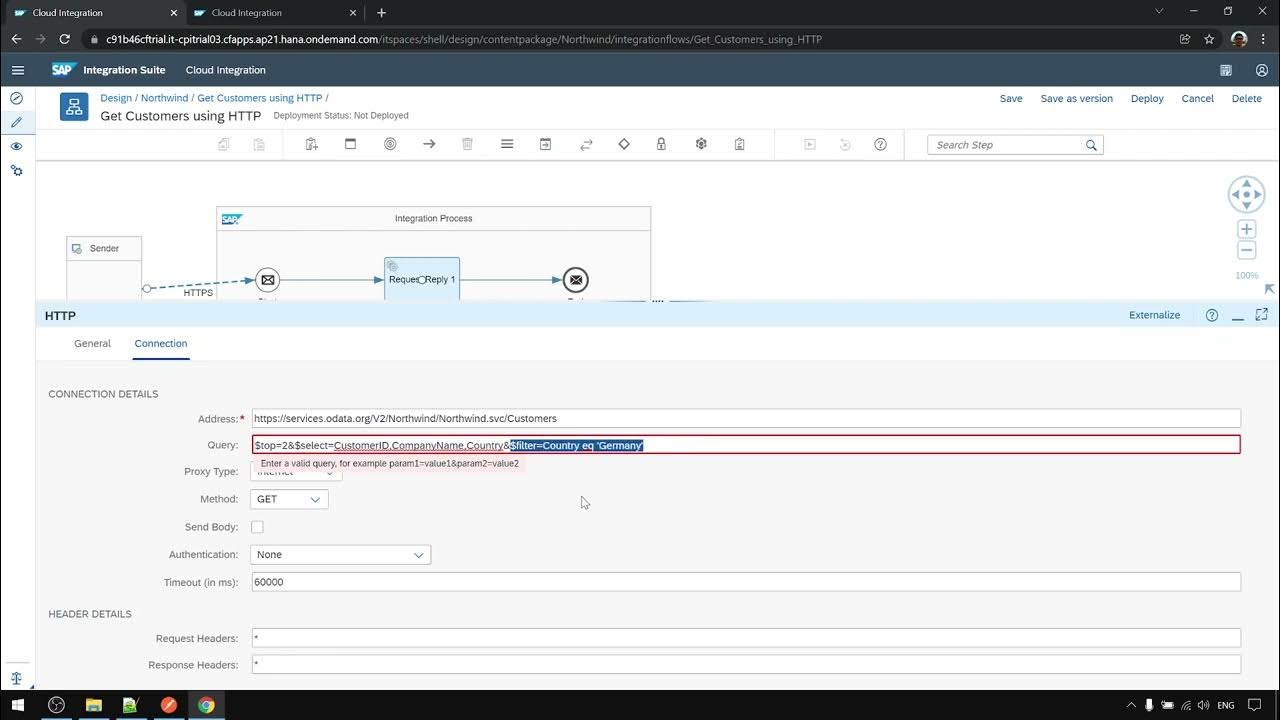Bookmark page with the star icon
This screenshot has height=720, width=1280.
[x=1209, y=39]
